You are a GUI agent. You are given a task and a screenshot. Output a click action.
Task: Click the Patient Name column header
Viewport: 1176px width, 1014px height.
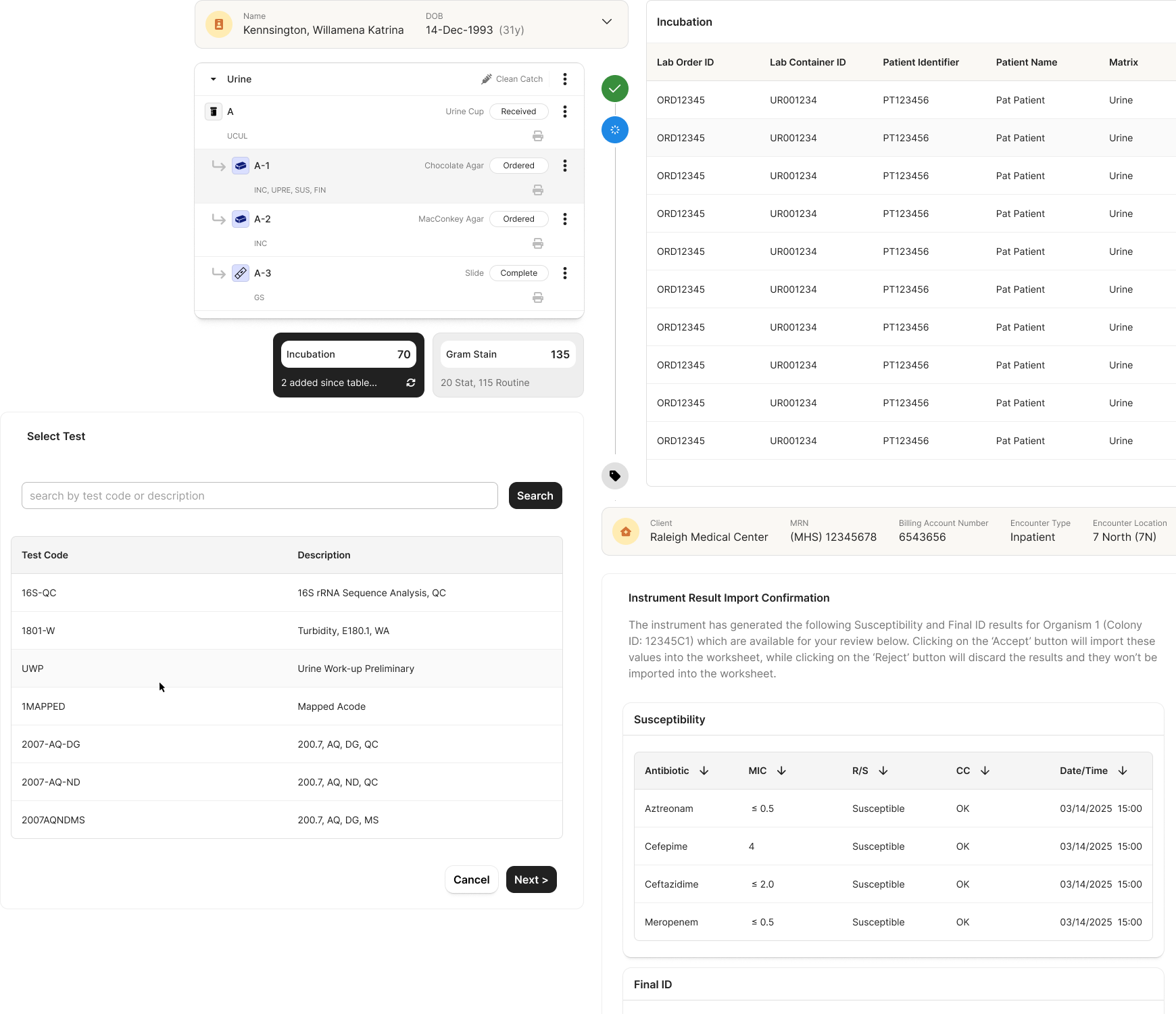point(1027,62)
